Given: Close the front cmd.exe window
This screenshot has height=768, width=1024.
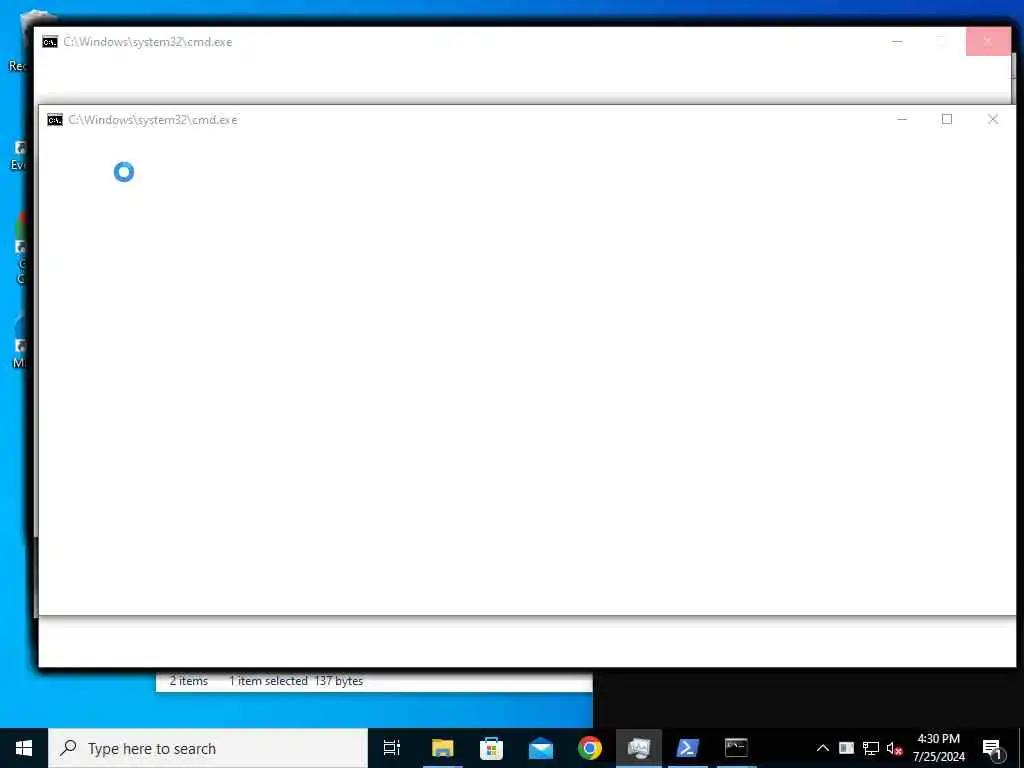Looking at the screenshot, I should pos(993,119).
